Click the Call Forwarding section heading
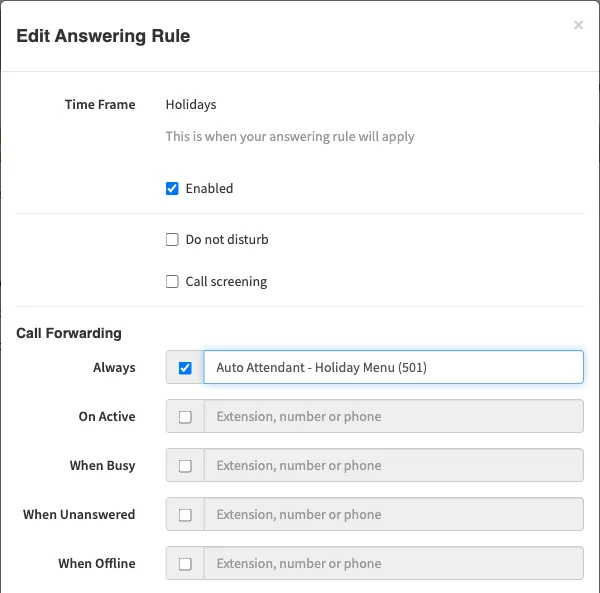 (x=69, y=333)
